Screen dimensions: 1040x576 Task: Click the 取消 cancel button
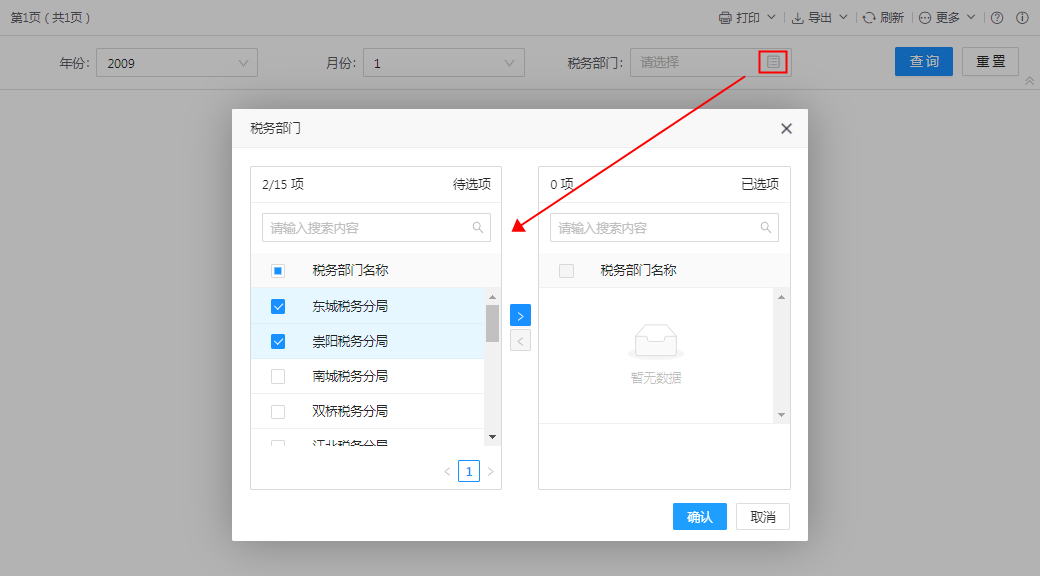pyautogui.click(x=763, y=517)
